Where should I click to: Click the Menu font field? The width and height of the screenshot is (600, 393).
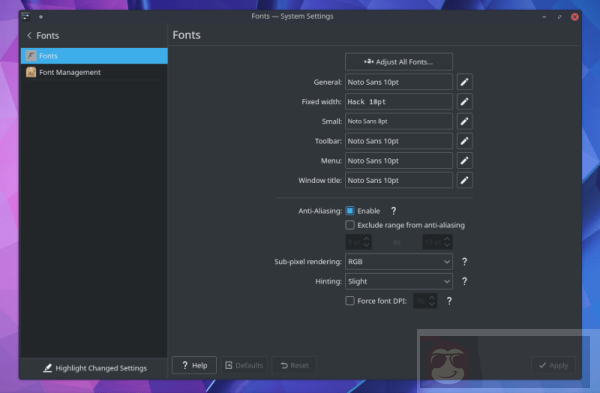(x=399, y=161)
